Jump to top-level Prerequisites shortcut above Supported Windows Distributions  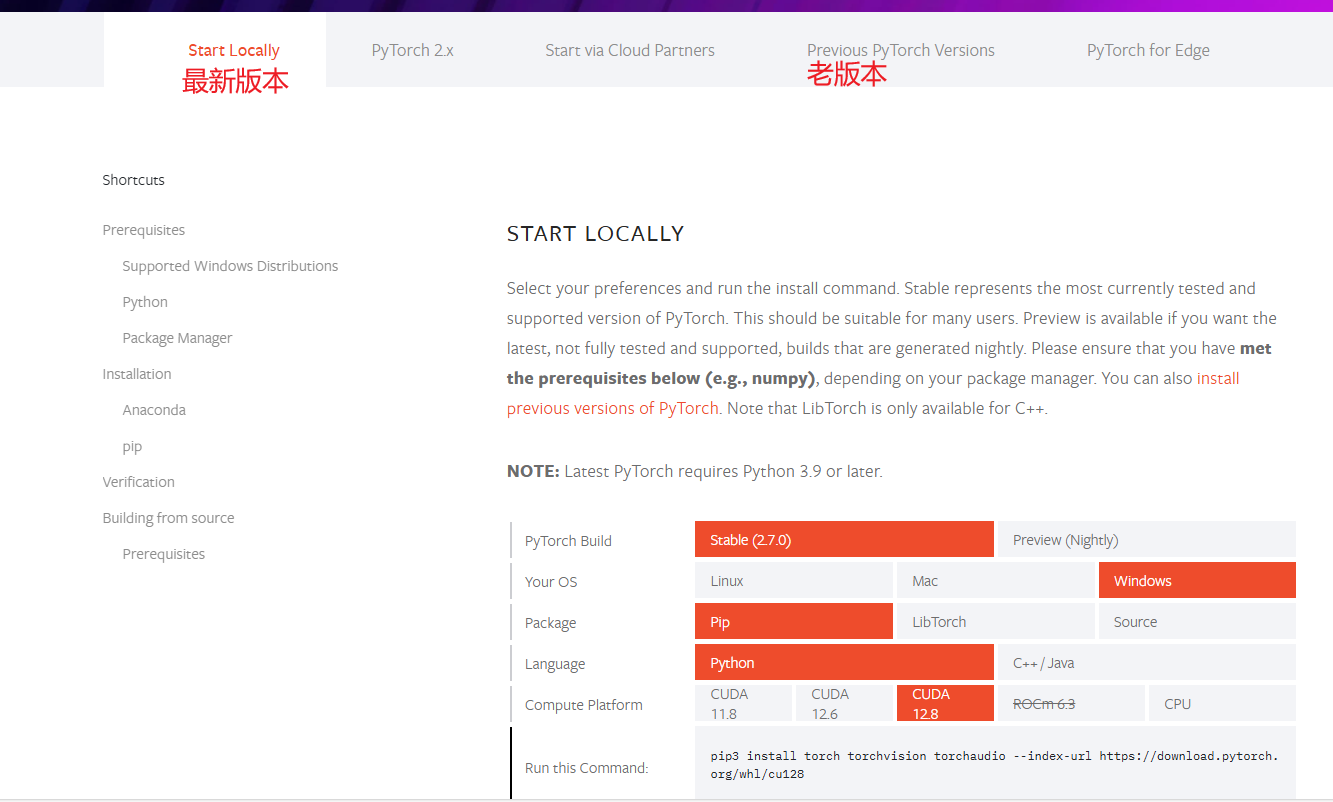coord(144,230)
